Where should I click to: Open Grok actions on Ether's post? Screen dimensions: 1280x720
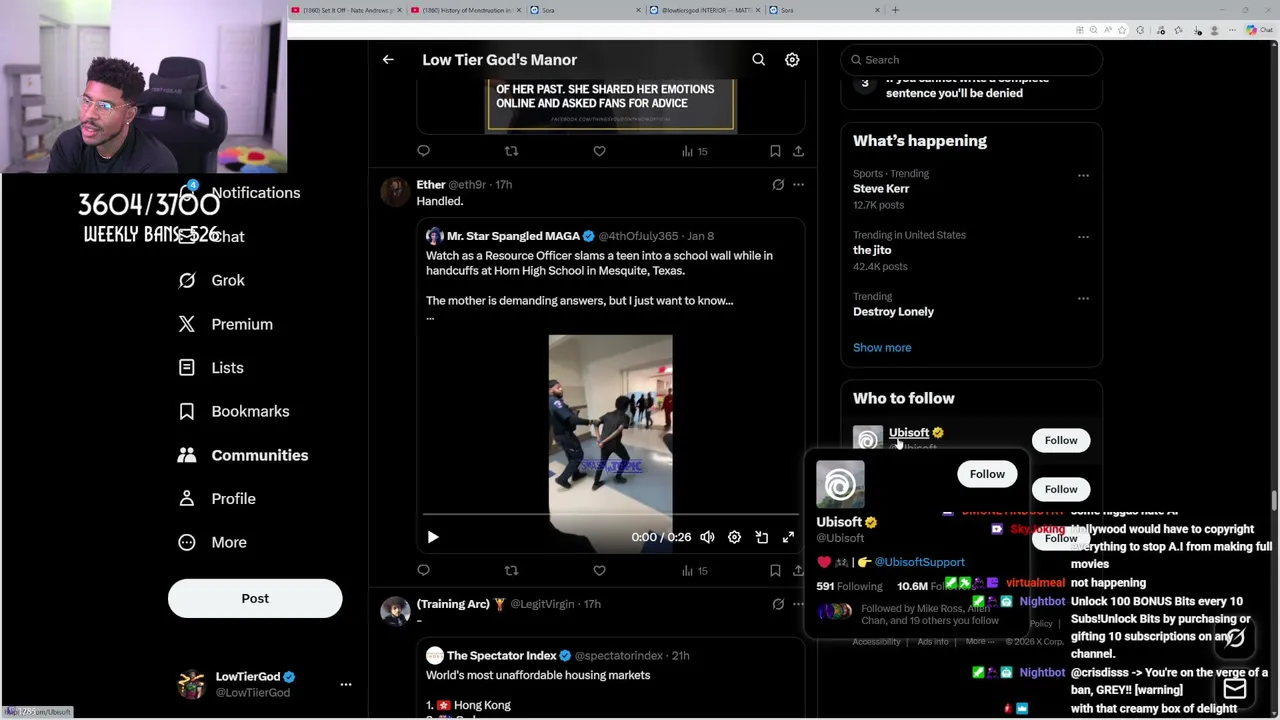pyautogui.click(x=778, y=184)
